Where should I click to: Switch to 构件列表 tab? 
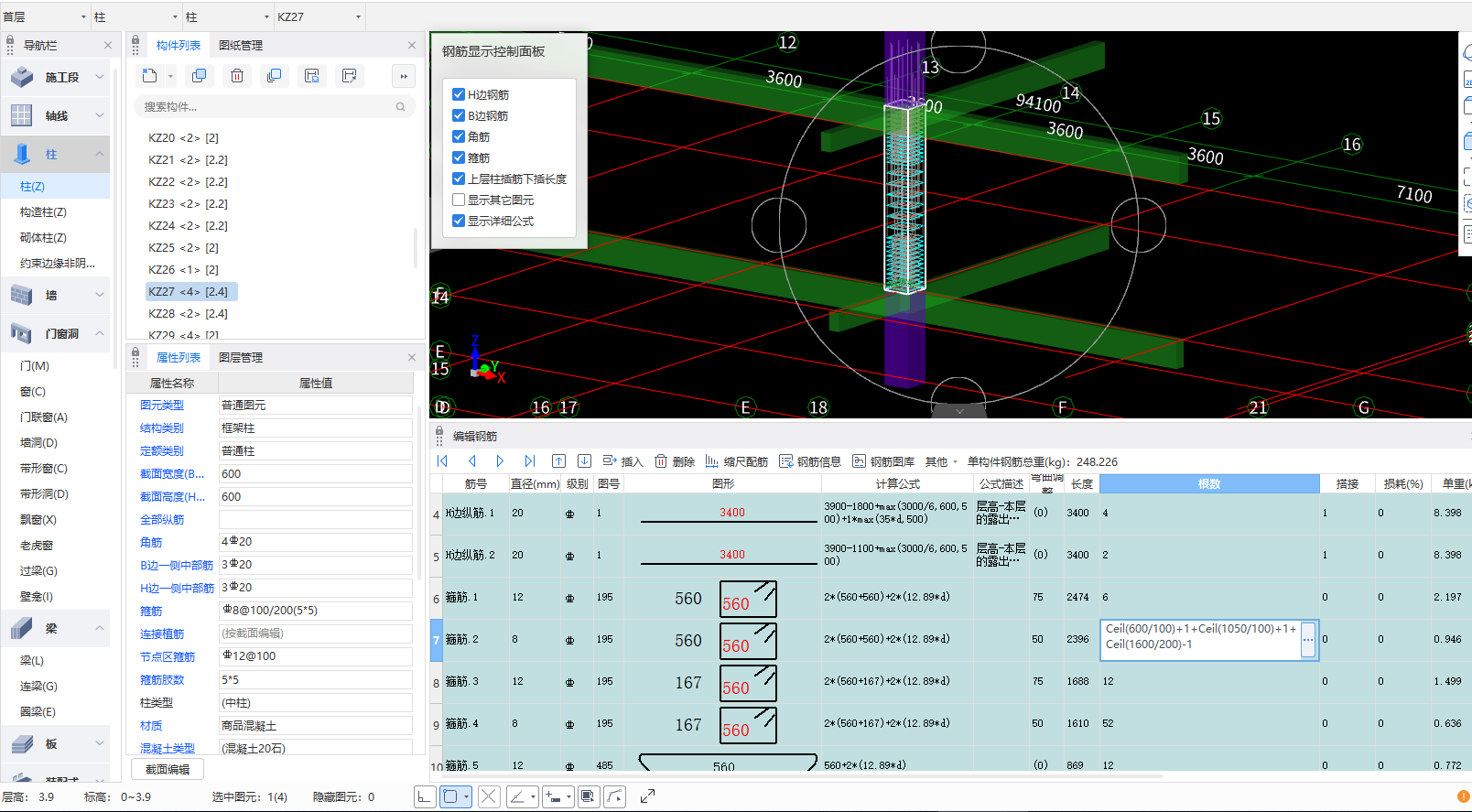tap(179, 45)
